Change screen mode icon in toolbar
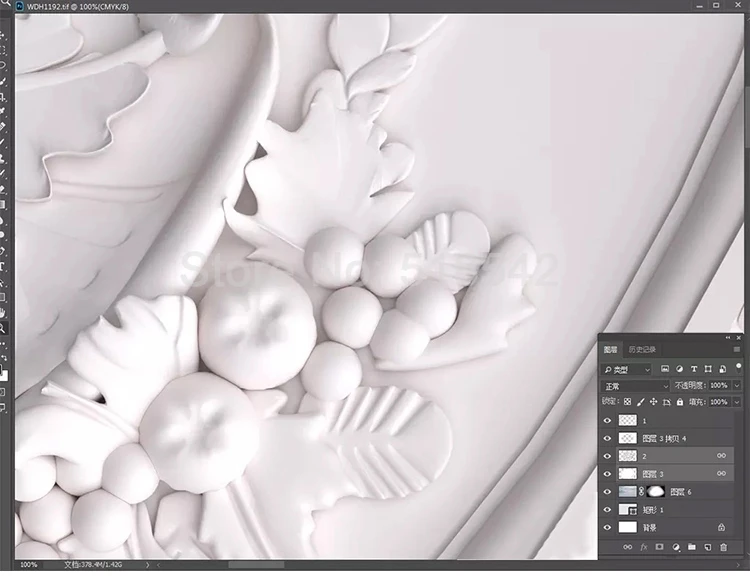The width and height of the screenshot is (750, 581). click(2, 407)
